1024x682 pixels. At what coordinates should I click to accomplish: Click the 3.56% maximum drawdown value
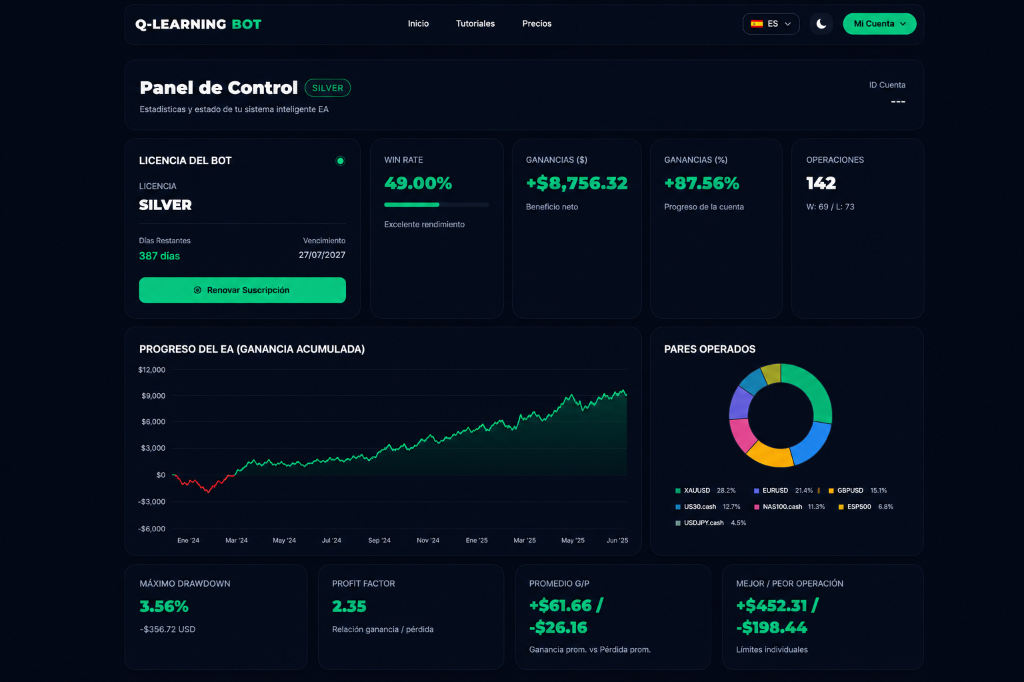point(164,606)
